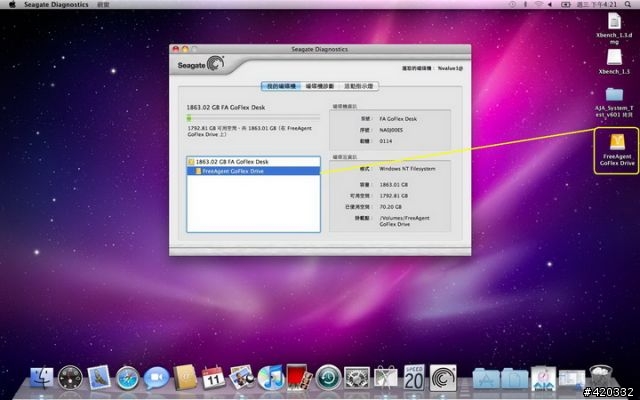Select FreeAgent GoFlex Drive volume in list
This screenshot has width=640, height=400.
pyautogui.click(x=253, y=171)
